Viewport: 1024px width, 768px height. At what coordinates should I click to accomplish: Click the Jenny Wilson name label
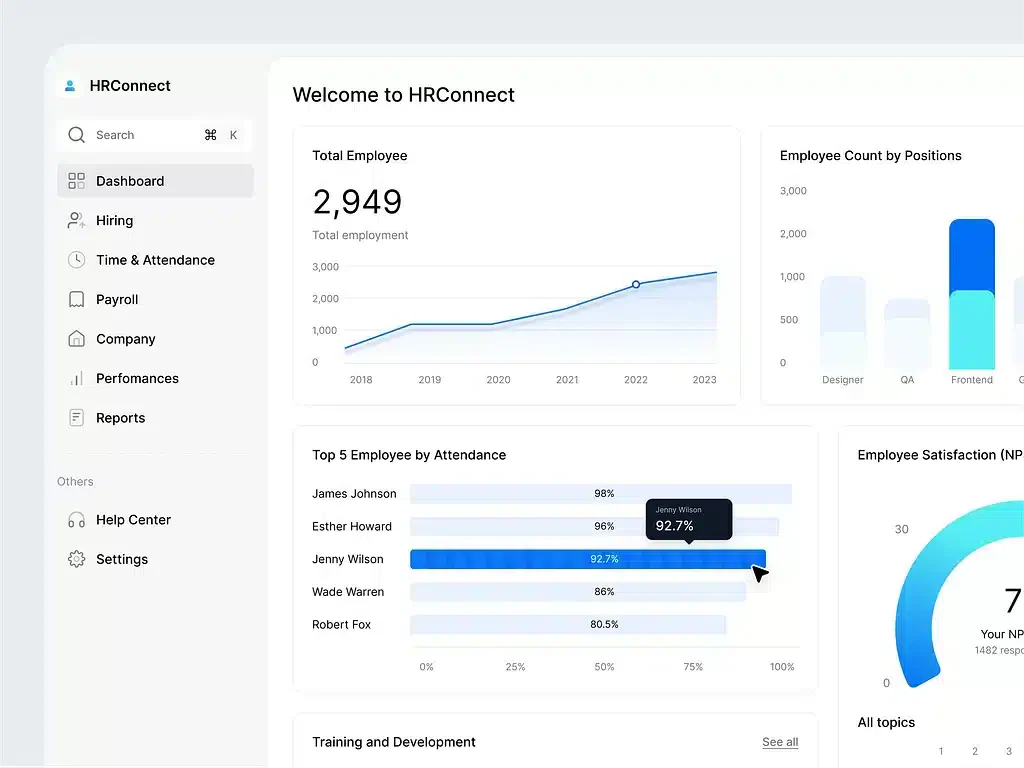click(347, 559)
